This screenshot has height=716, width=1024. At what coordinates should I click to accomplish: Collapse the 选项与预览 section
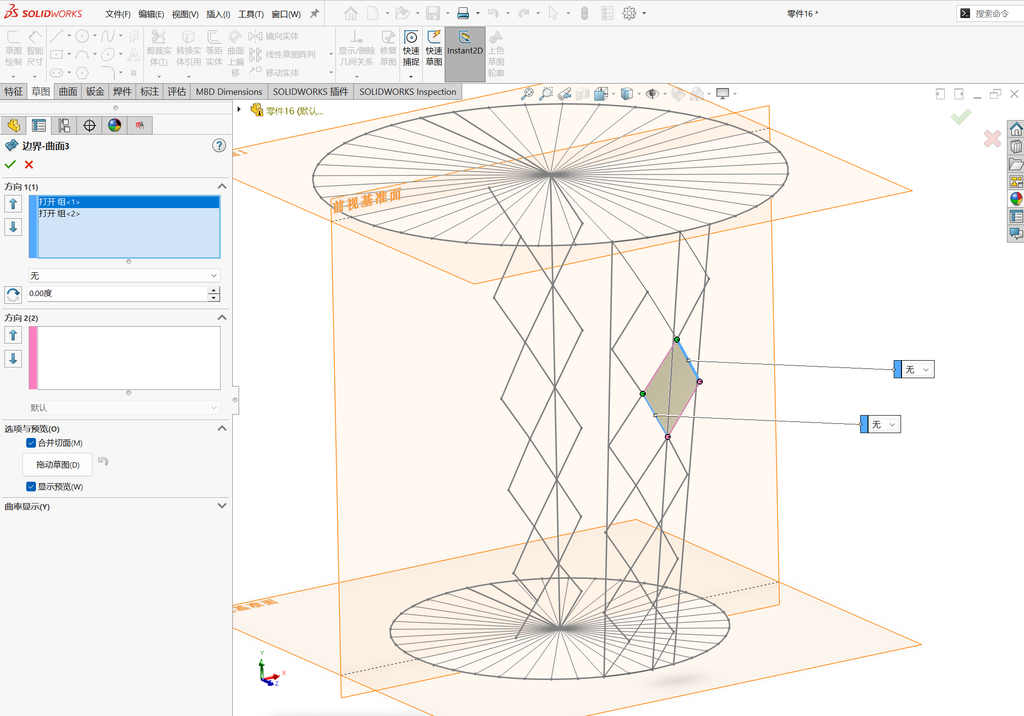(222, 429)
